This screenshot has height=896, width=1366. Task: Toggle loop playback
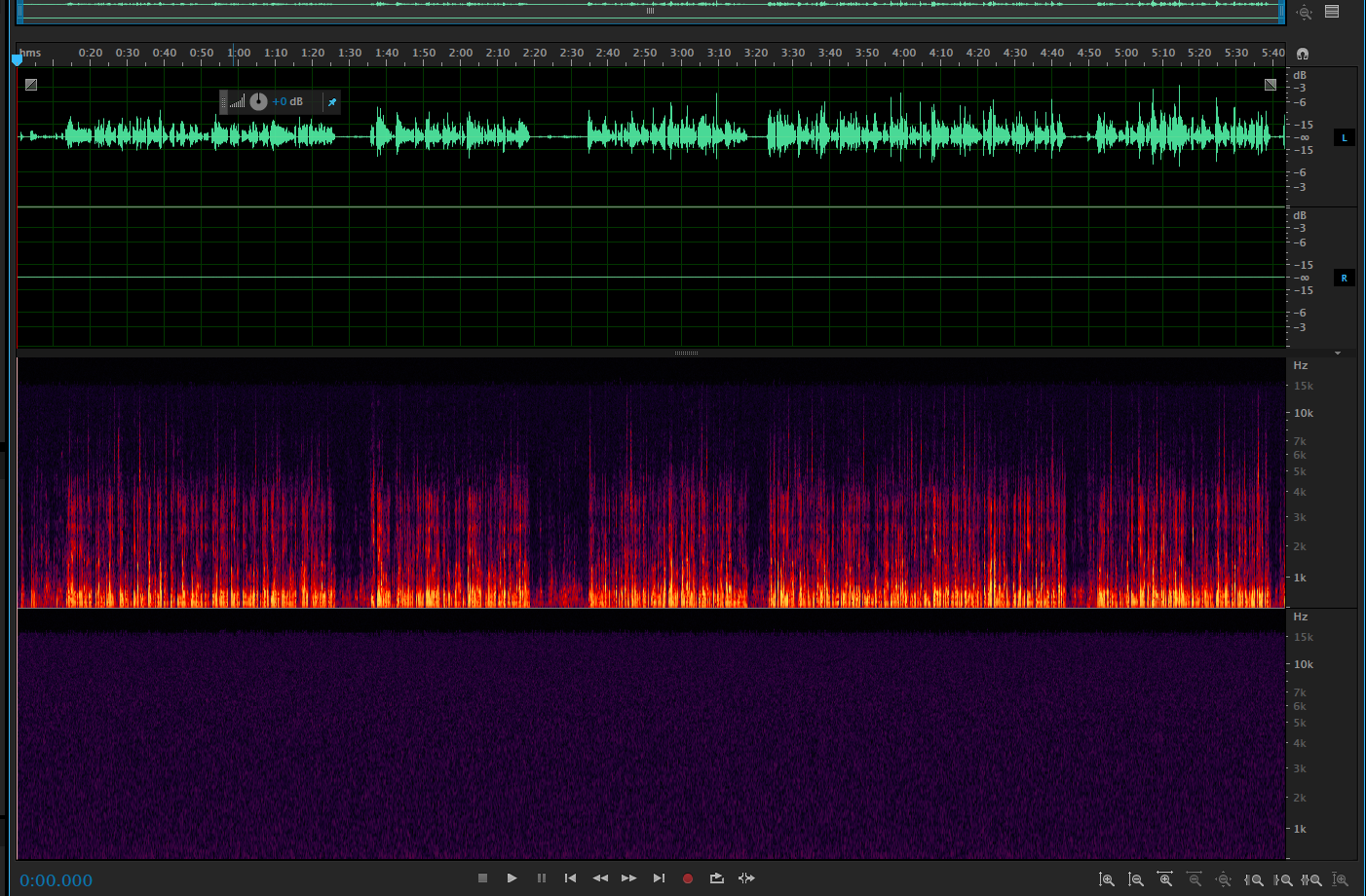pos(717,878)
